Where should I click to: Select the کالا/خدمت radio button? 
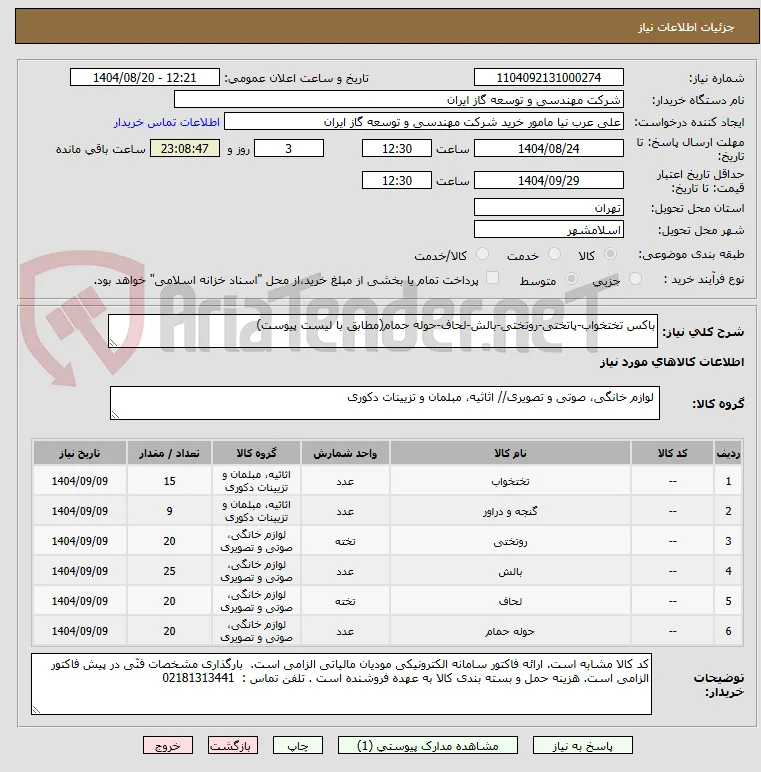coord(482,254)
